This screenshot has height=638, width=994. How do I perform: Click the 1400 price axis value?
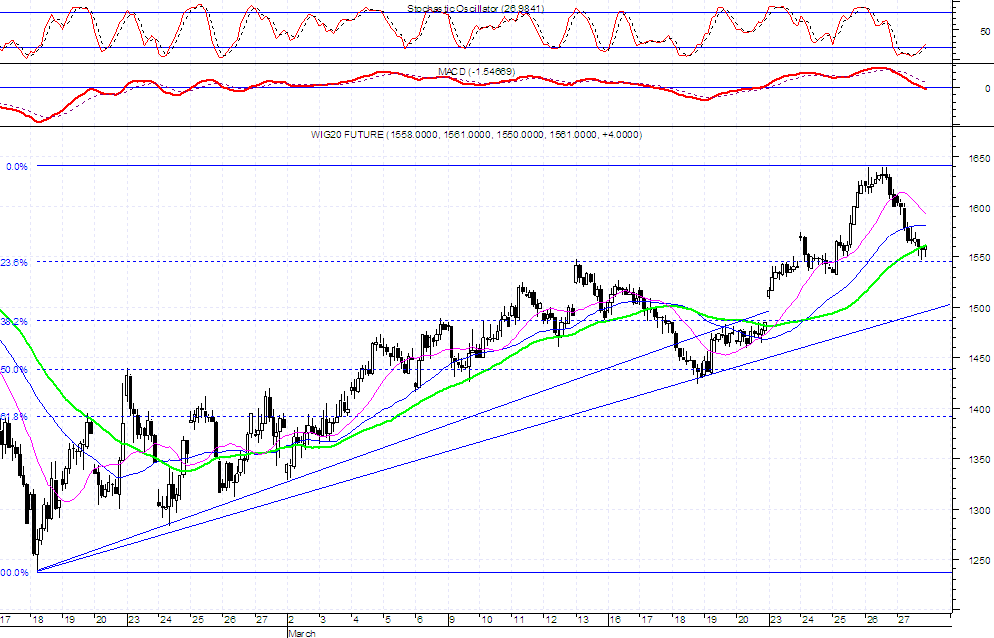(x=979, y=409)
